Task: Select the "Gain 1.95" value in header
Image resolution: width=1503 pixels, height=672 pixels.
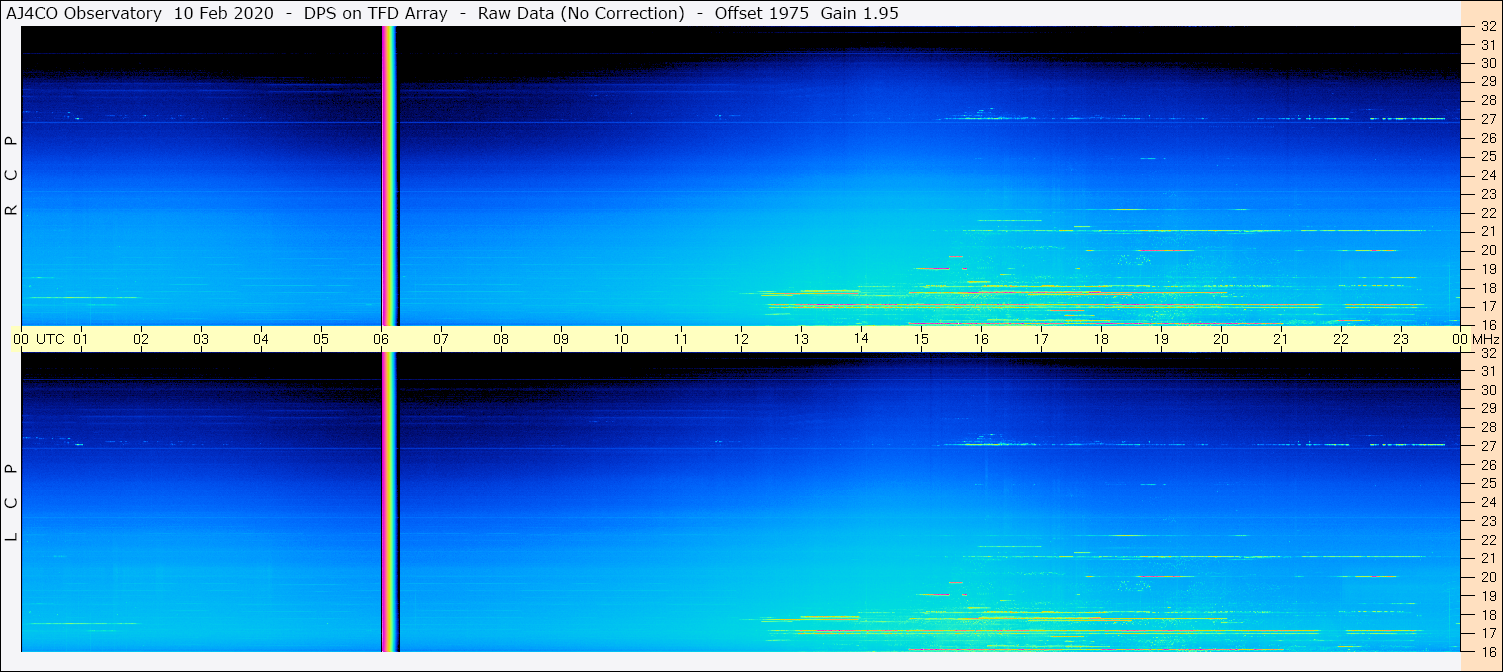Action: pos(859,13)
